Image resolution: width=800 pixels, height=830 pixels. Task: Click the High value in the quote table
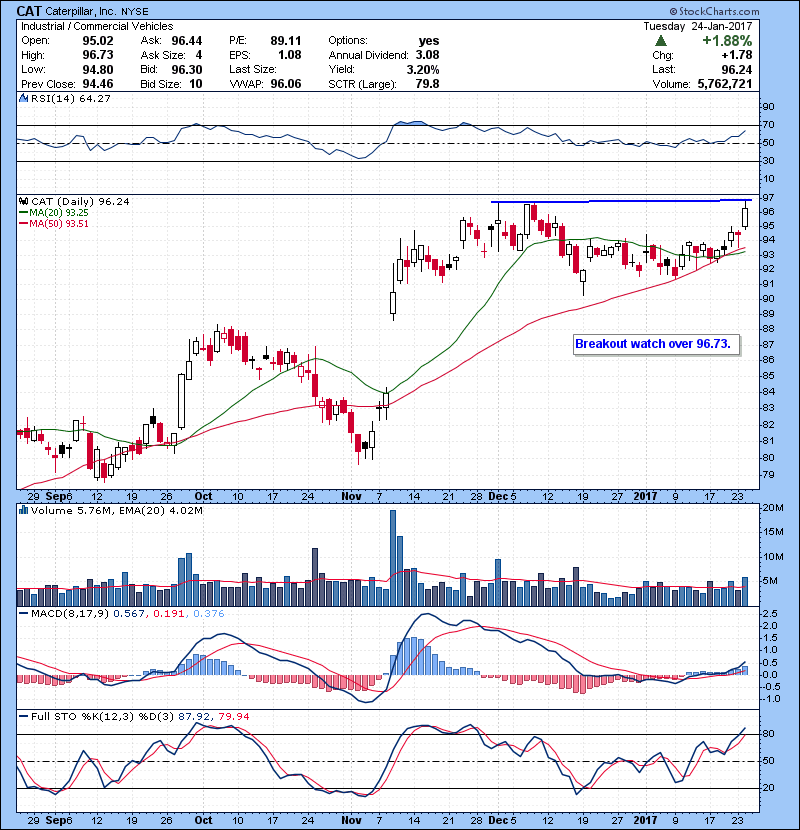click(x=97, y=55)
